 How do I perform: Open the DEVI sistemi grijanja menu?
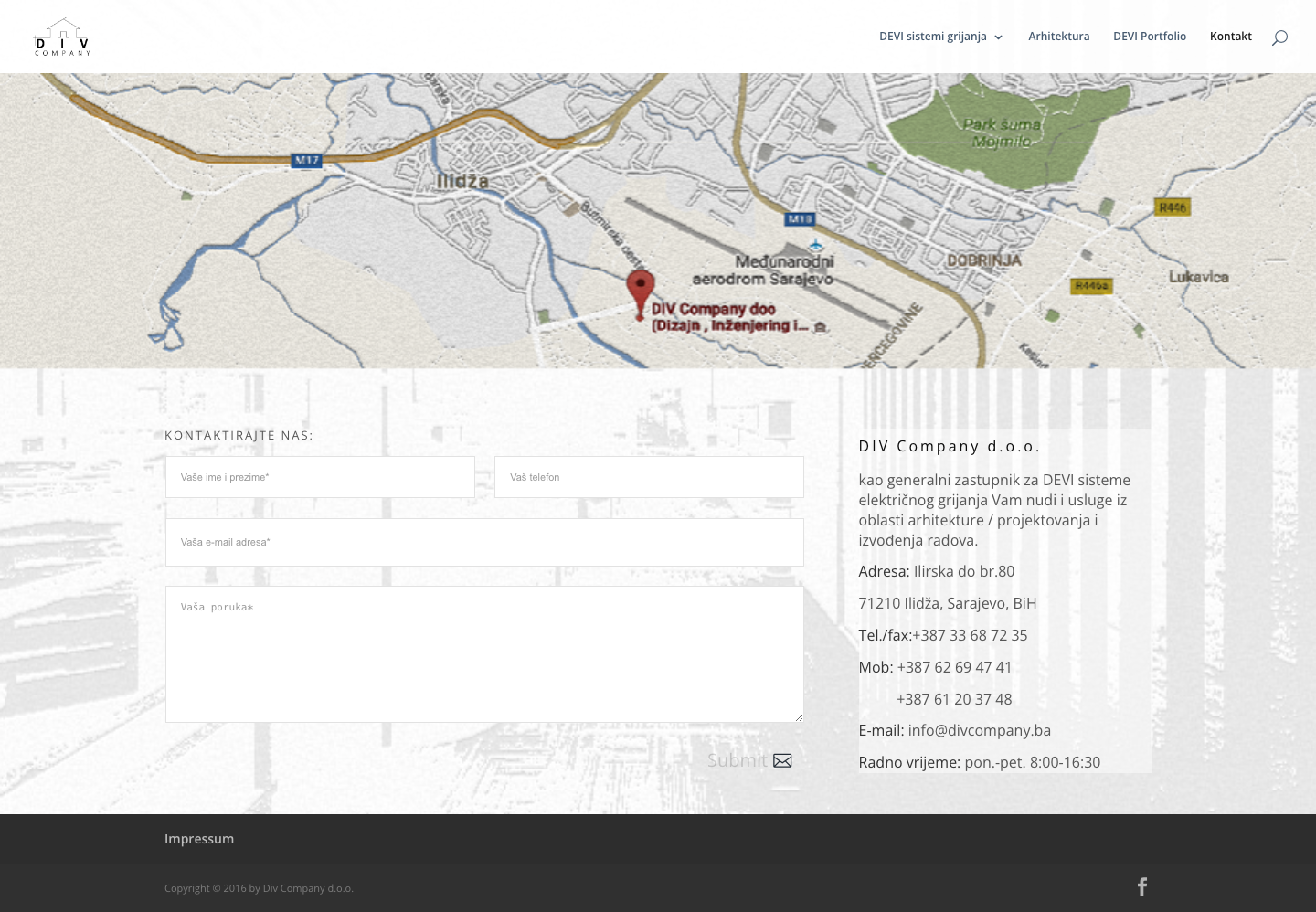pos(933,37)
